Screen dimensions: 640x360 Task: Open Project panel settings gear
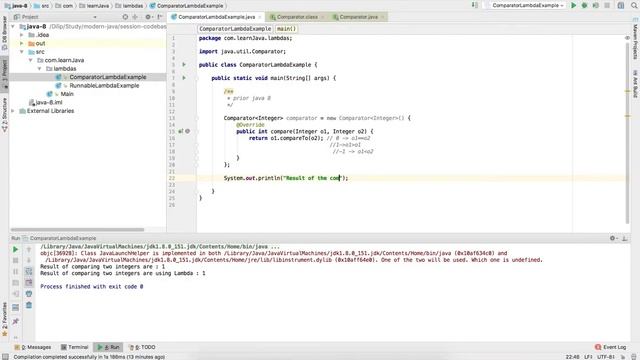[x=148, y=17]
